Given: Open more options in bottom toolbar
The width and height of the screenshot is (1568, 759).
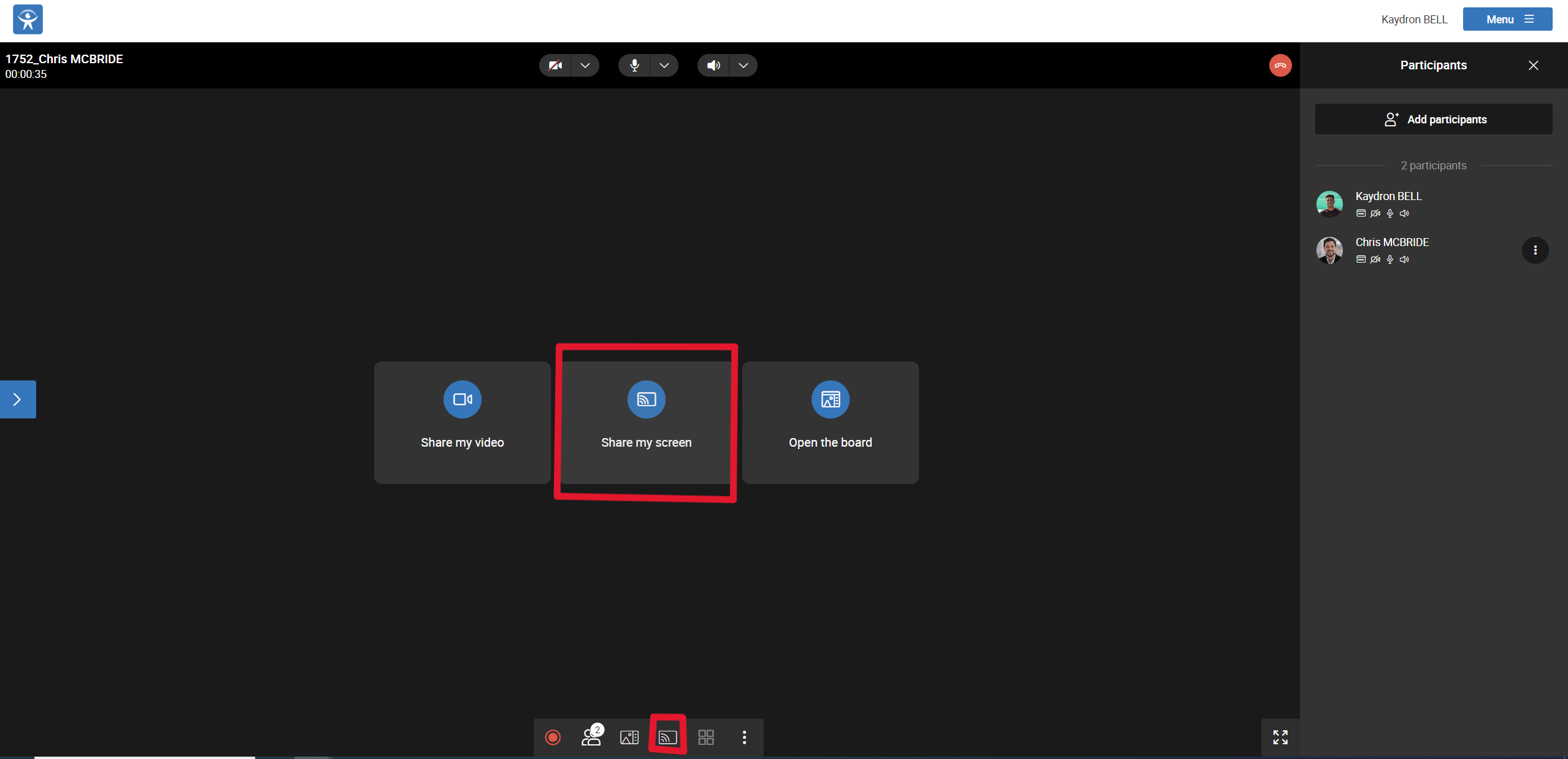Looking at the screenshot, I should [744, 737].
